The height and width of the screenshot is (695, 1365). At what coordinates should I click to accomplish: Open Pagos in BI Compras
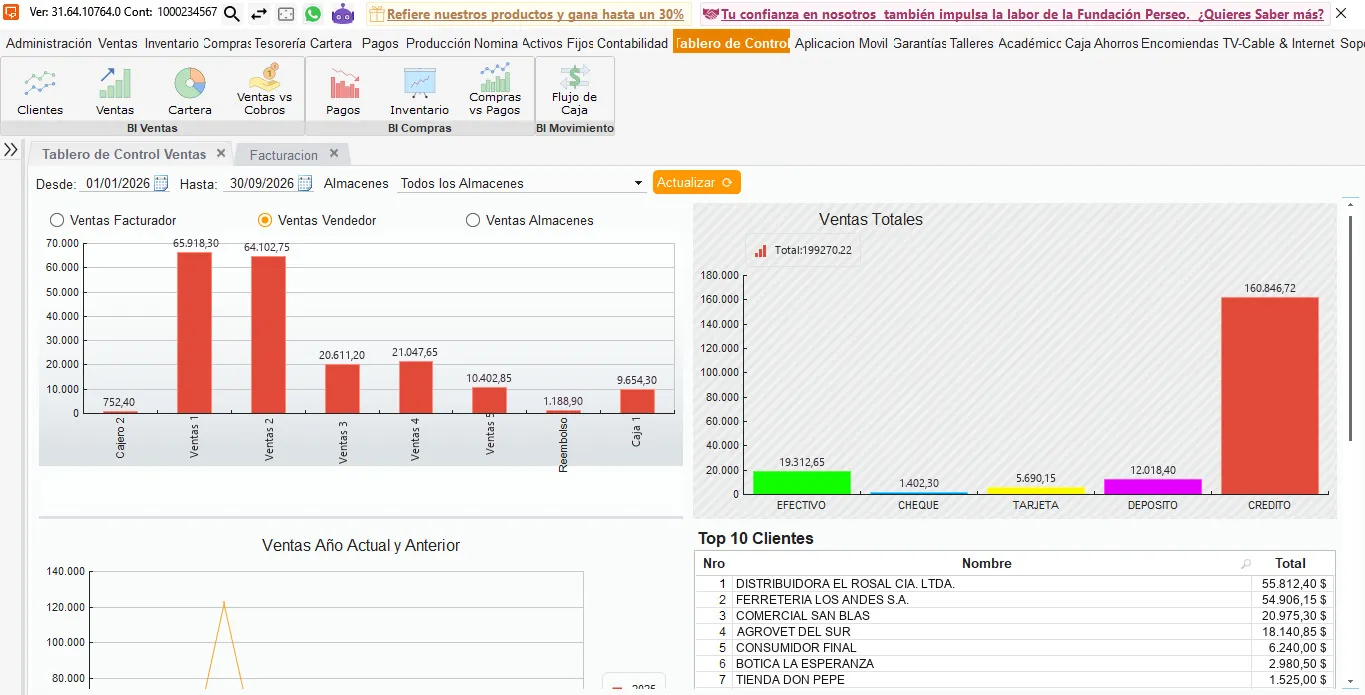click(343, 93)
